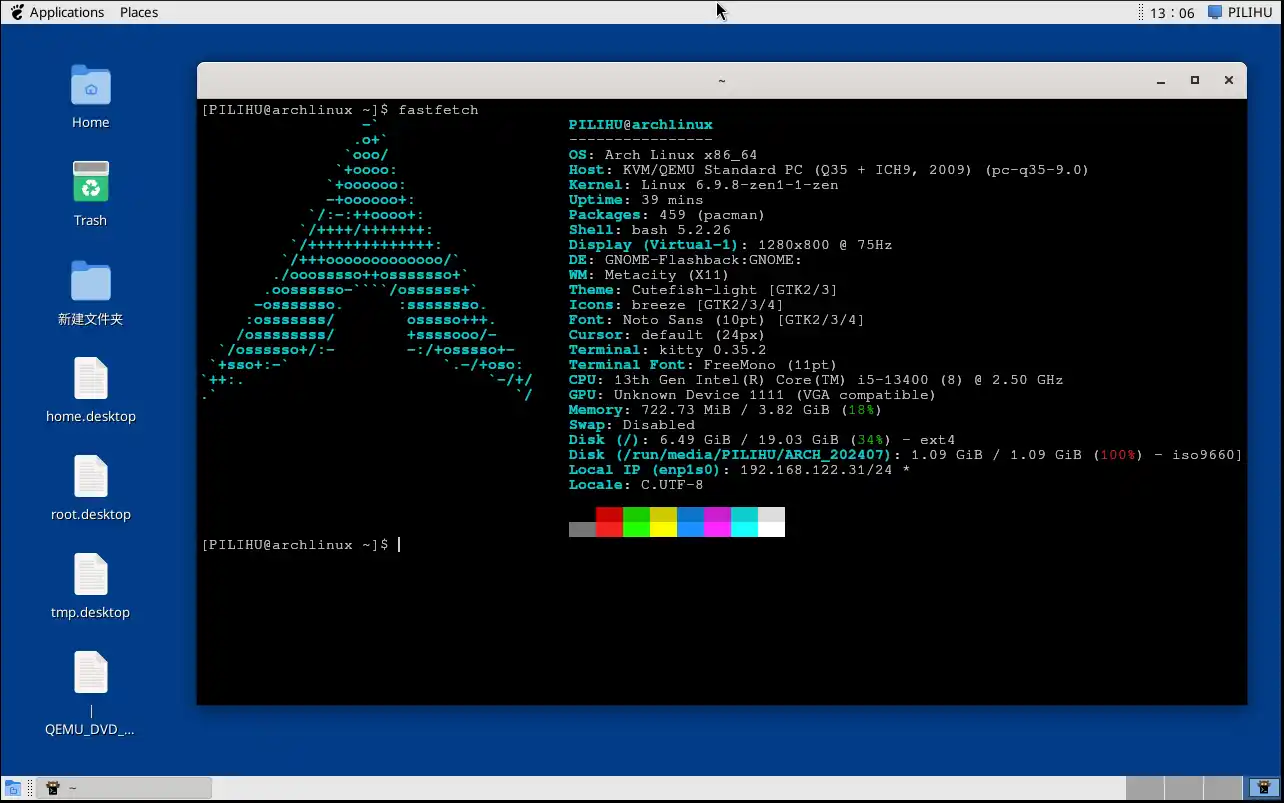The image size is (1284, 803).
Task: Click the terminal prompt cursor line
Action: tap(399, 545)
